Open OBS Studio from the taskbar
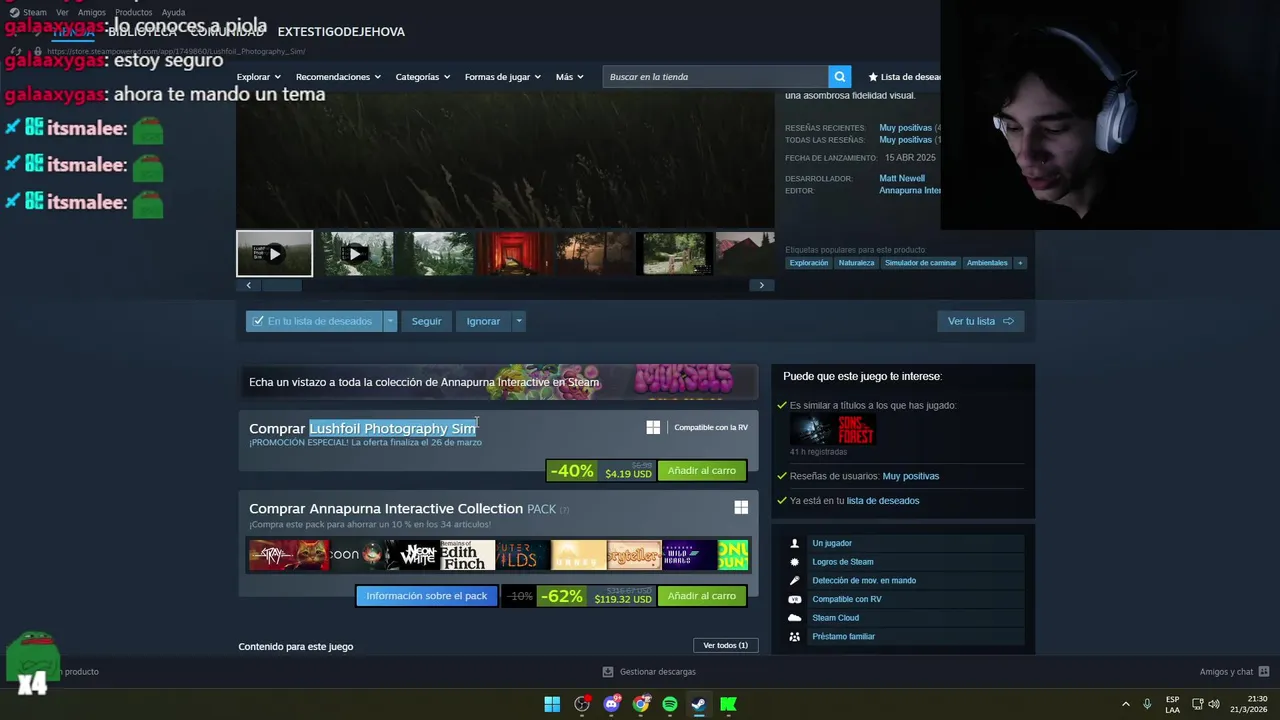The width and height of the screenshot is (1280, 720). click(582, 704)
